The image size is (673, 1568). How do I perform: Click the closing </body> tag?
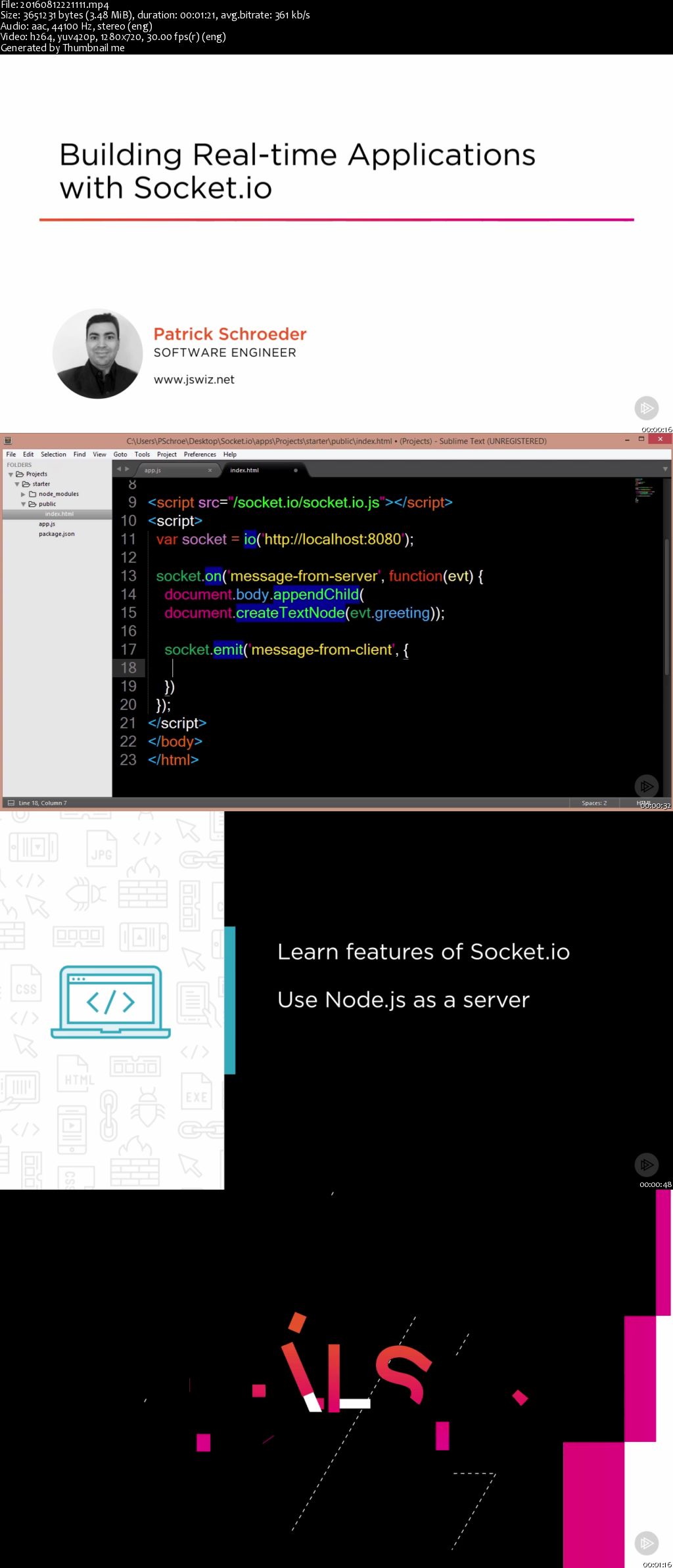[x=175, y=742]
